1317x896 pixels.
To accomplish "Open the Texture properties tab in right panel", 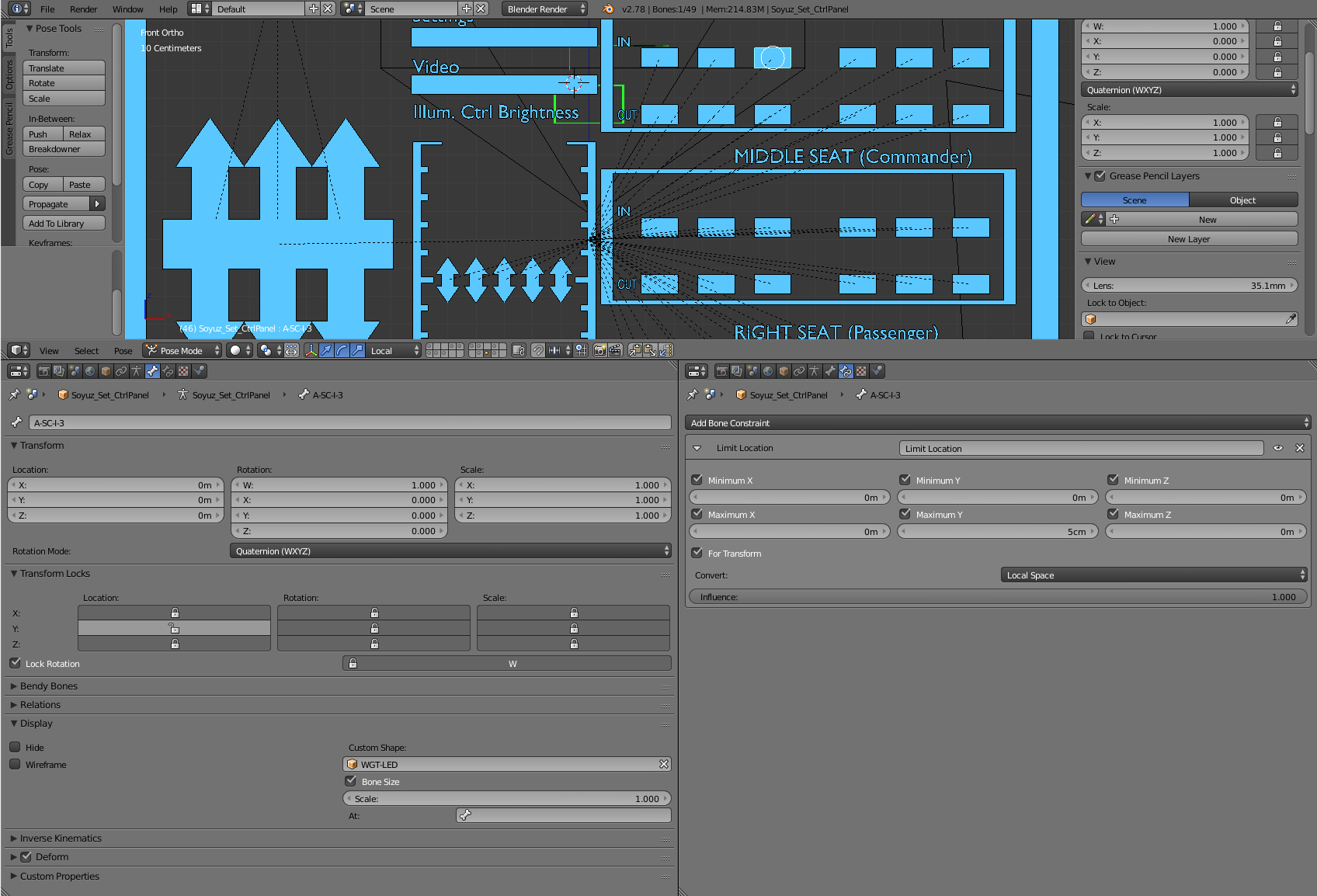I will (x=861, y=371).
